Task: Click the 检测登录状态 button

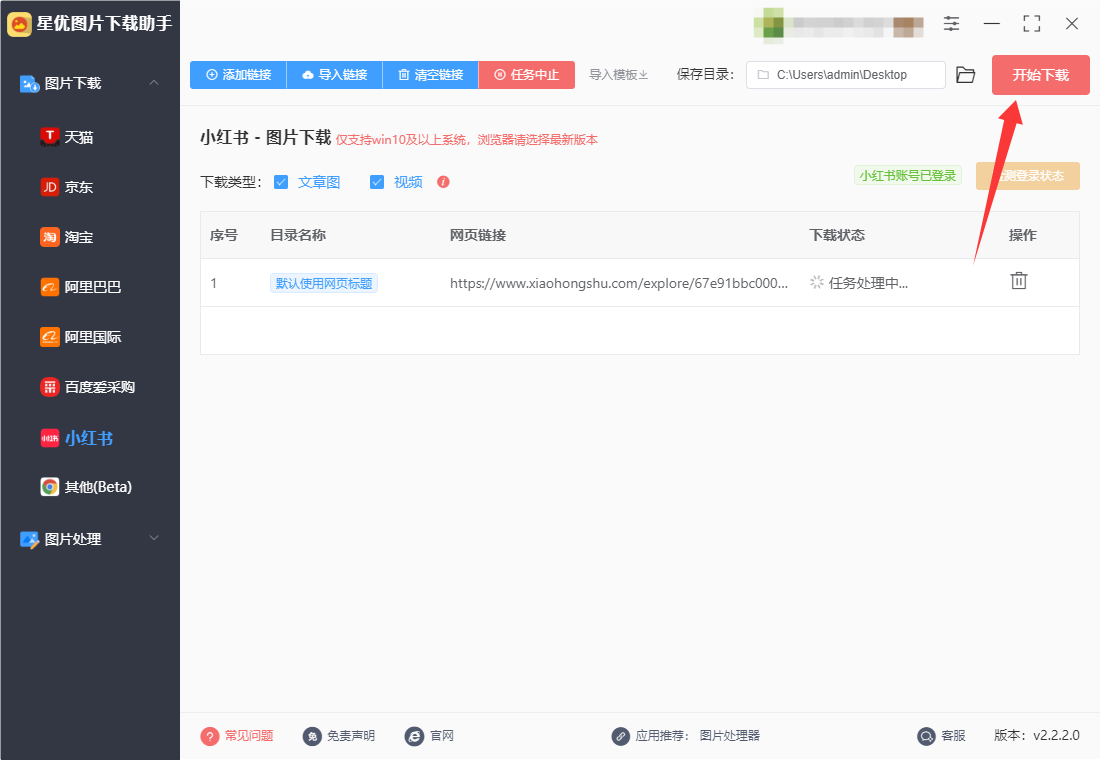Action: pos(1027,175)
